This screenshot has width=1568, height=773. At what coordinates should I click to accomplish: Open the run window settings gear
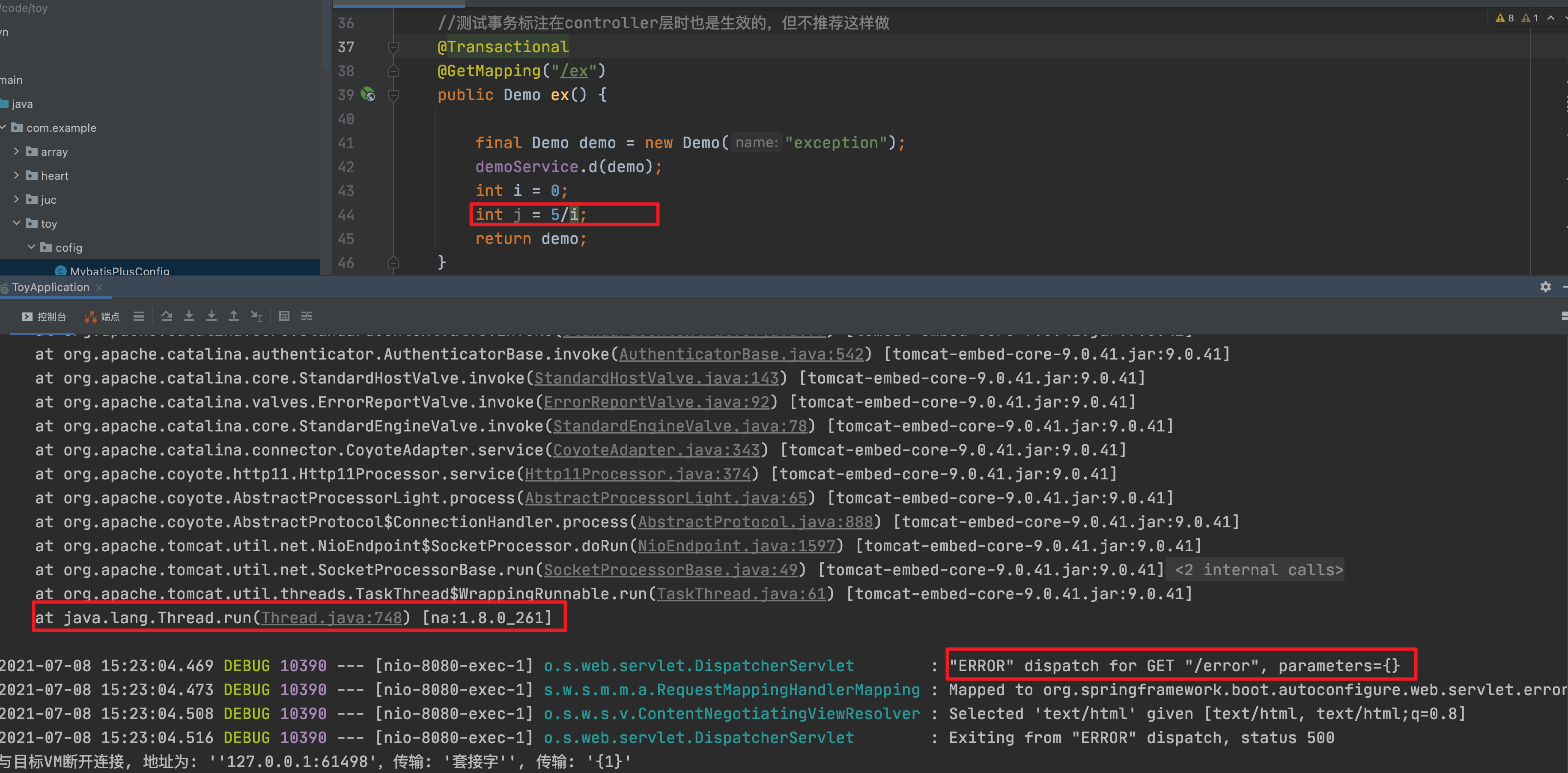pos(1545,287)
